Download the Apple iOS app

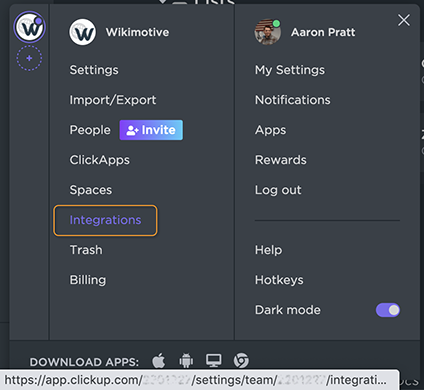159,361
